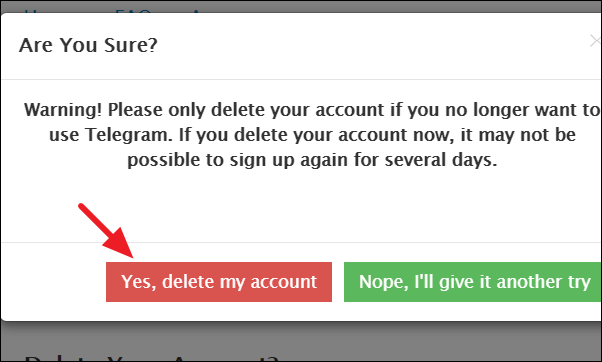Viewport: 602px width, 362px height.
Task: Click the red arrow annotation
Action: click(106, 231)
